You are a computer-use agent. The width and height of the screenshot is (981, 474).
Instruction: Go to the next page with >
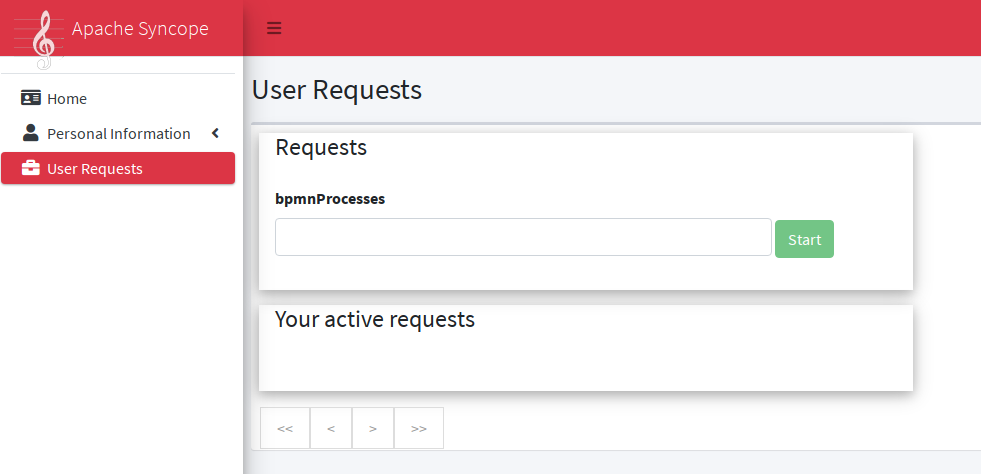(373, 428)
